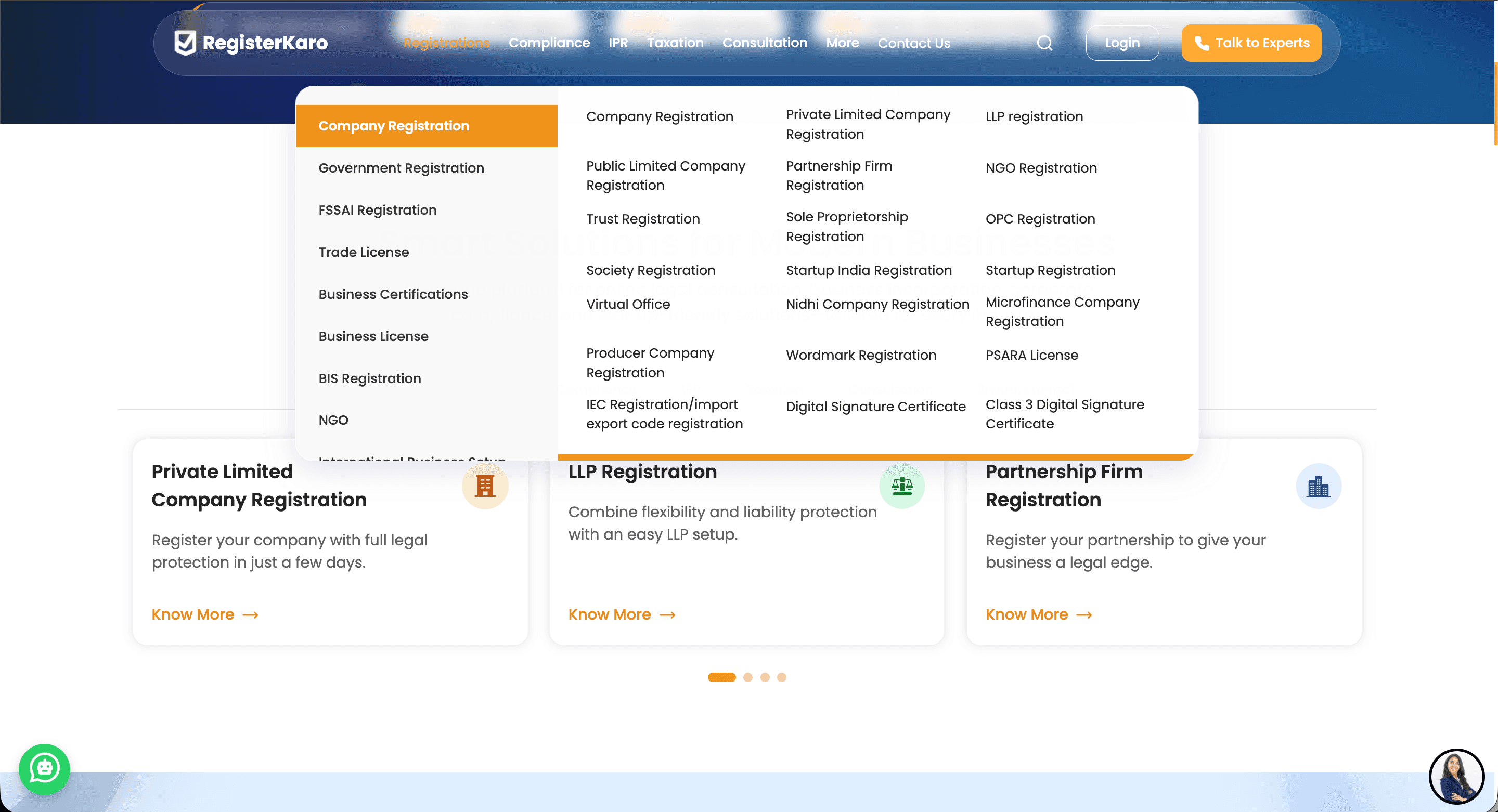
Task: Jump to second carousel slide dot
Action: (748, 677)
